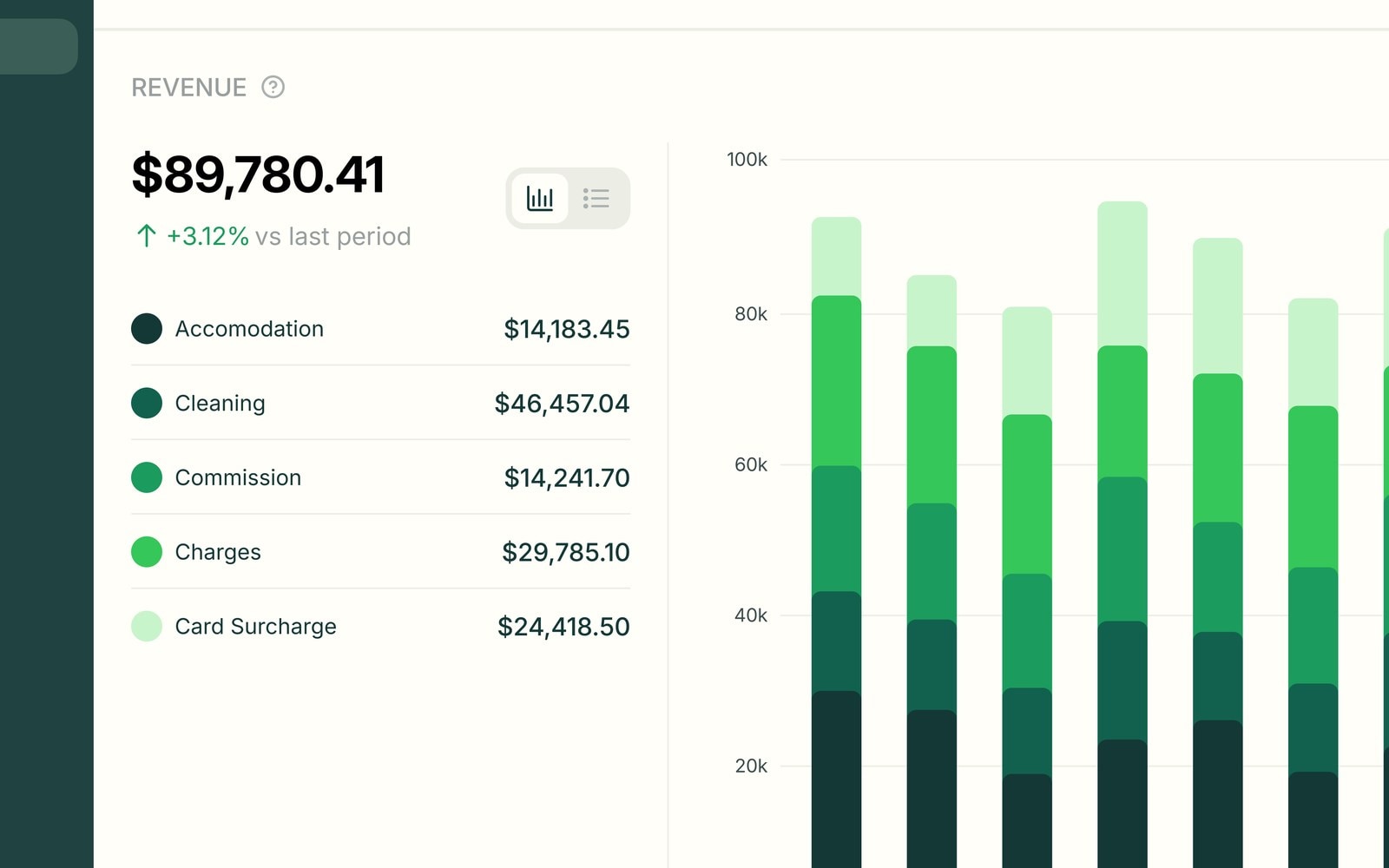Switch to bar chart view
The height and width of the screenshot is (868, 1389).
tap(540, 198)
